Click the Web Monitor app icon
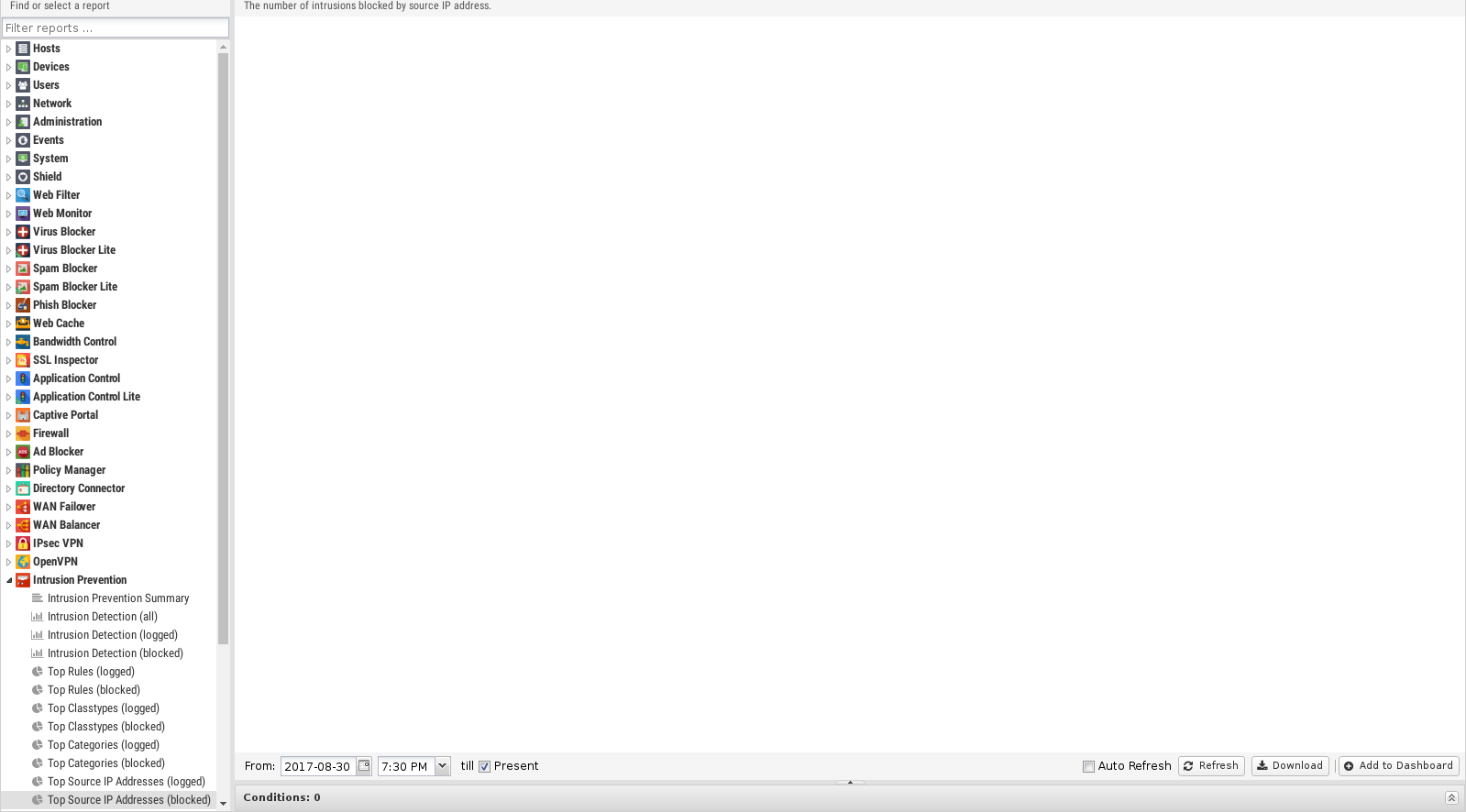 click(23, 214)
